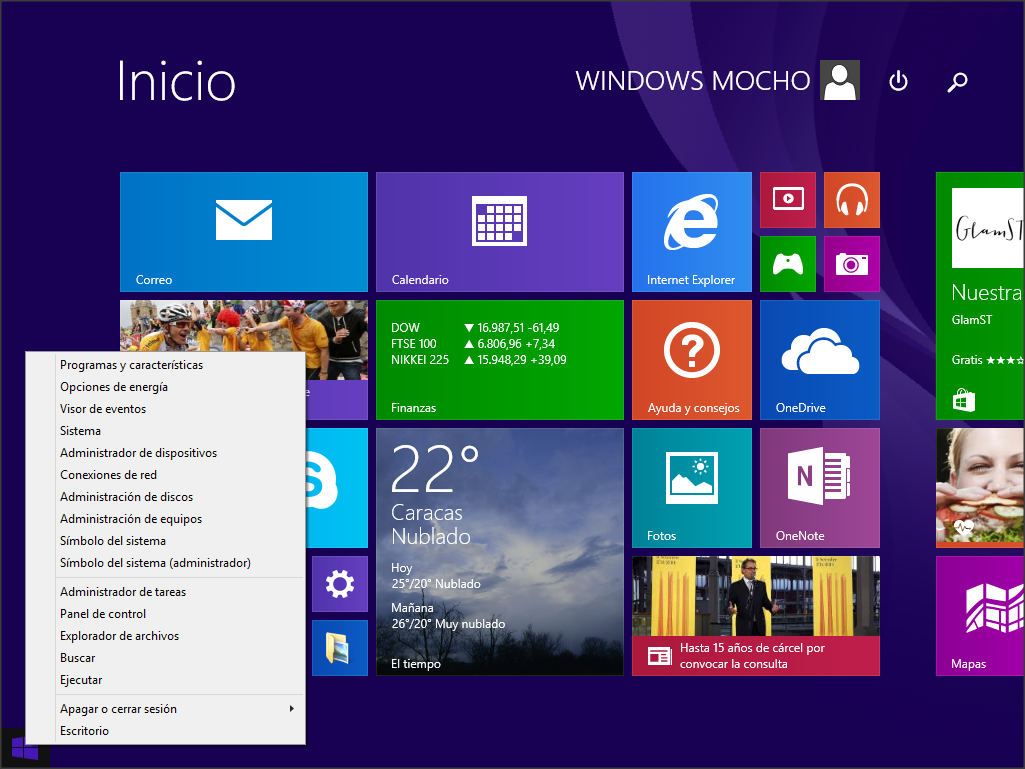Open the file explorer folder tile
The image size is (1025, 769).
[x=340, y=648]
